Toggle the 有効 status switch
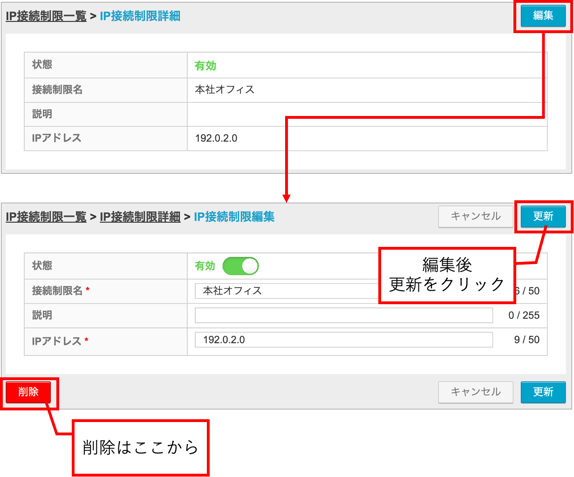 pyautogui.click(x=241, y=266)
